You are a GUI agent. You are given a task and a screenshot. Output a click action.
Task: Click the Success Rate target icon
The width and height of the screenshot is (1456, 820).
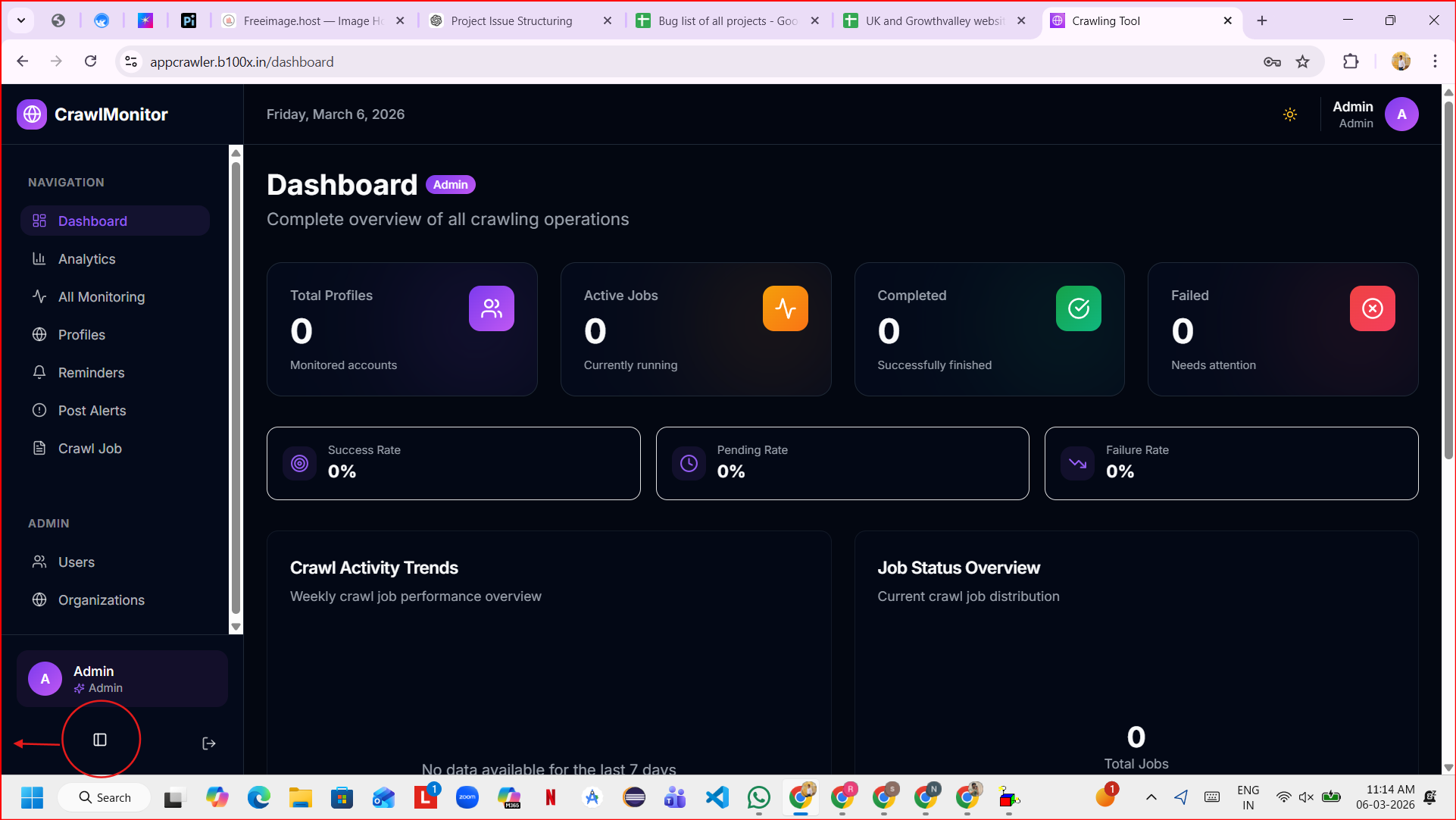(300, 463)
